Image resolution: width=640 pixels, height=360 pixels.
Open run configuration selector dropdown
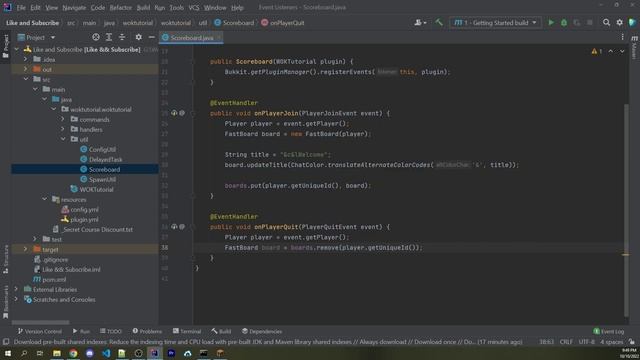496,23
